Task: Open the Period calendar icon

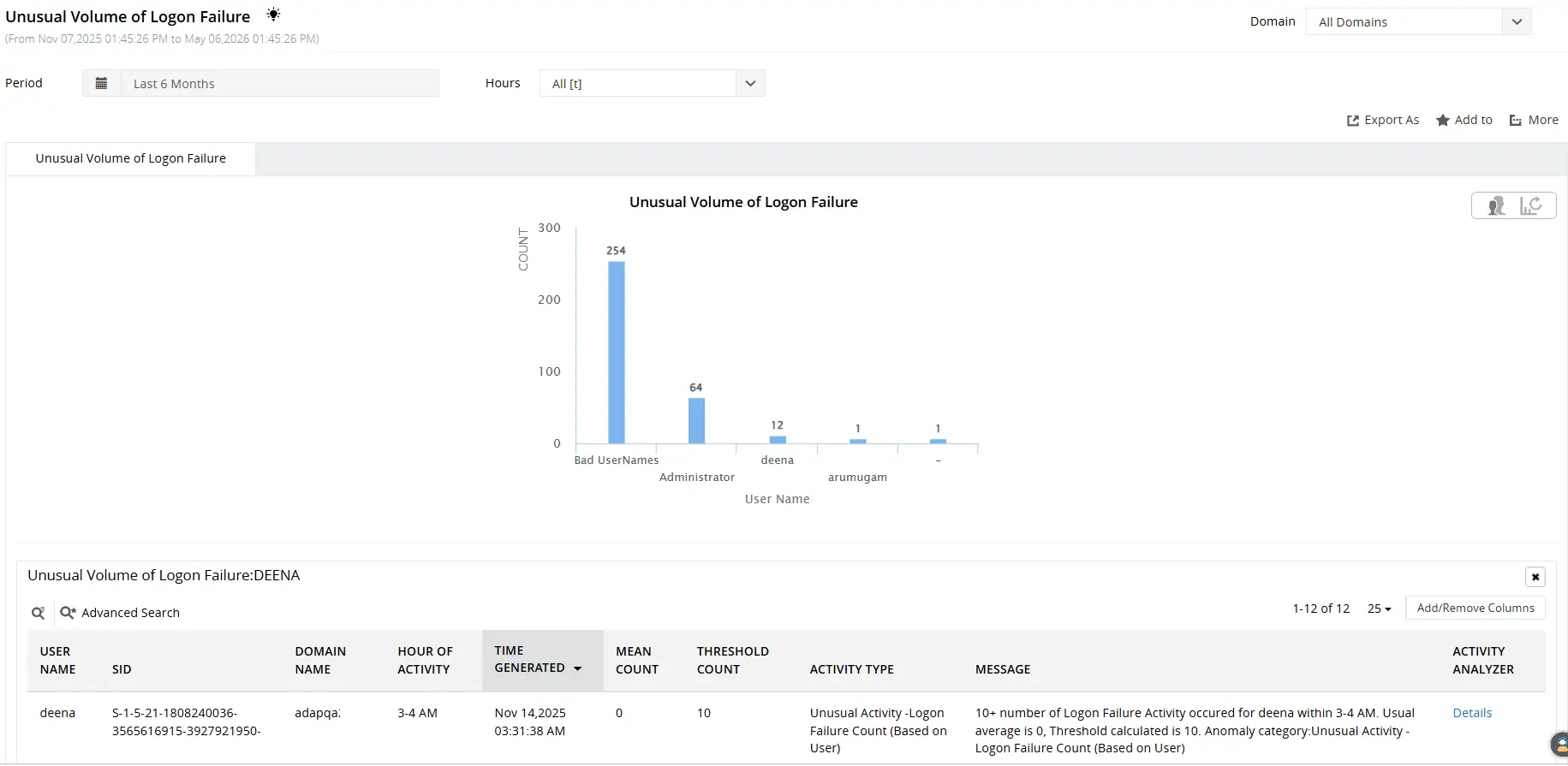Action: point(101,83)
